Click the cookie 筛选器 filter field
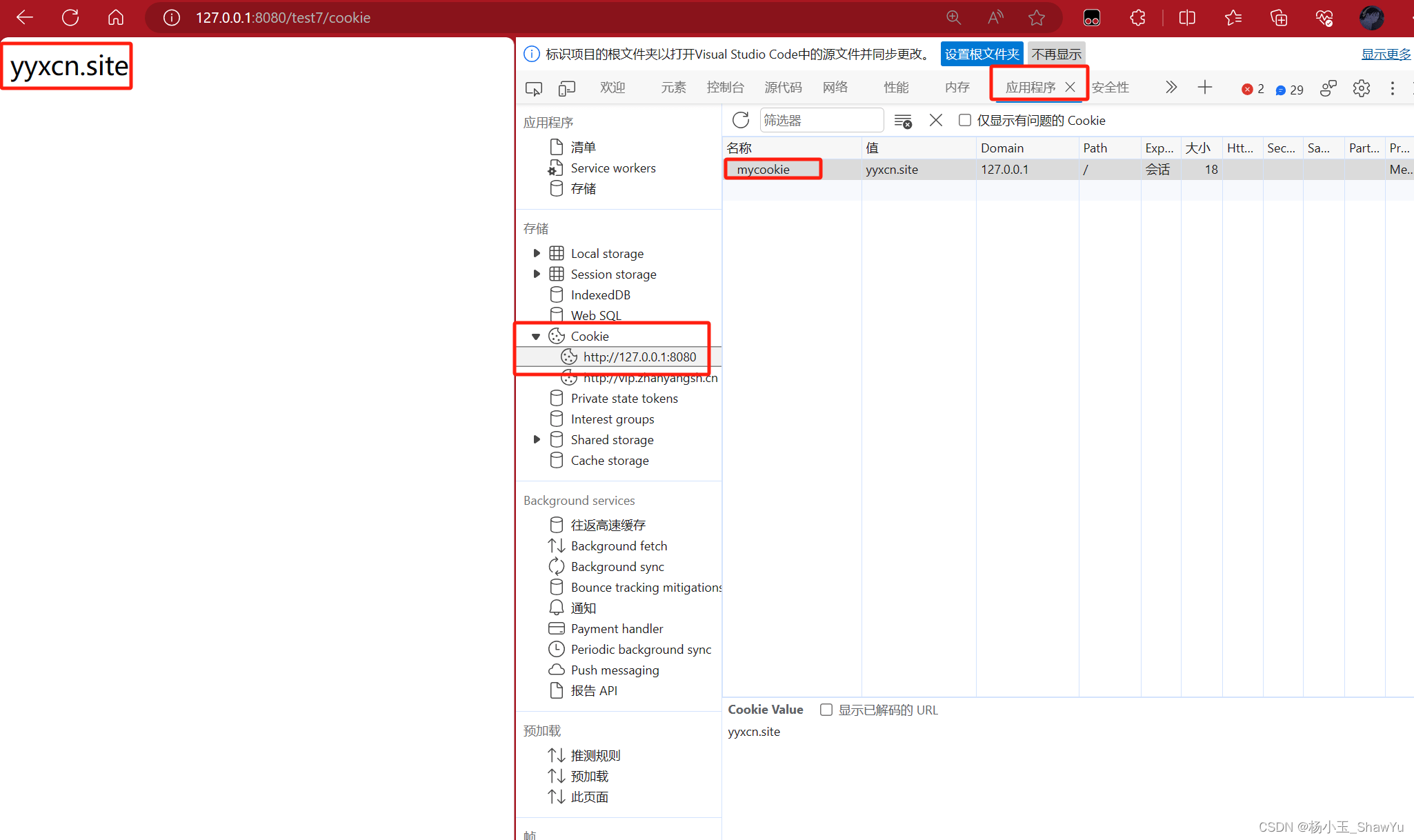1414x840 pixels. click(821, 120)
